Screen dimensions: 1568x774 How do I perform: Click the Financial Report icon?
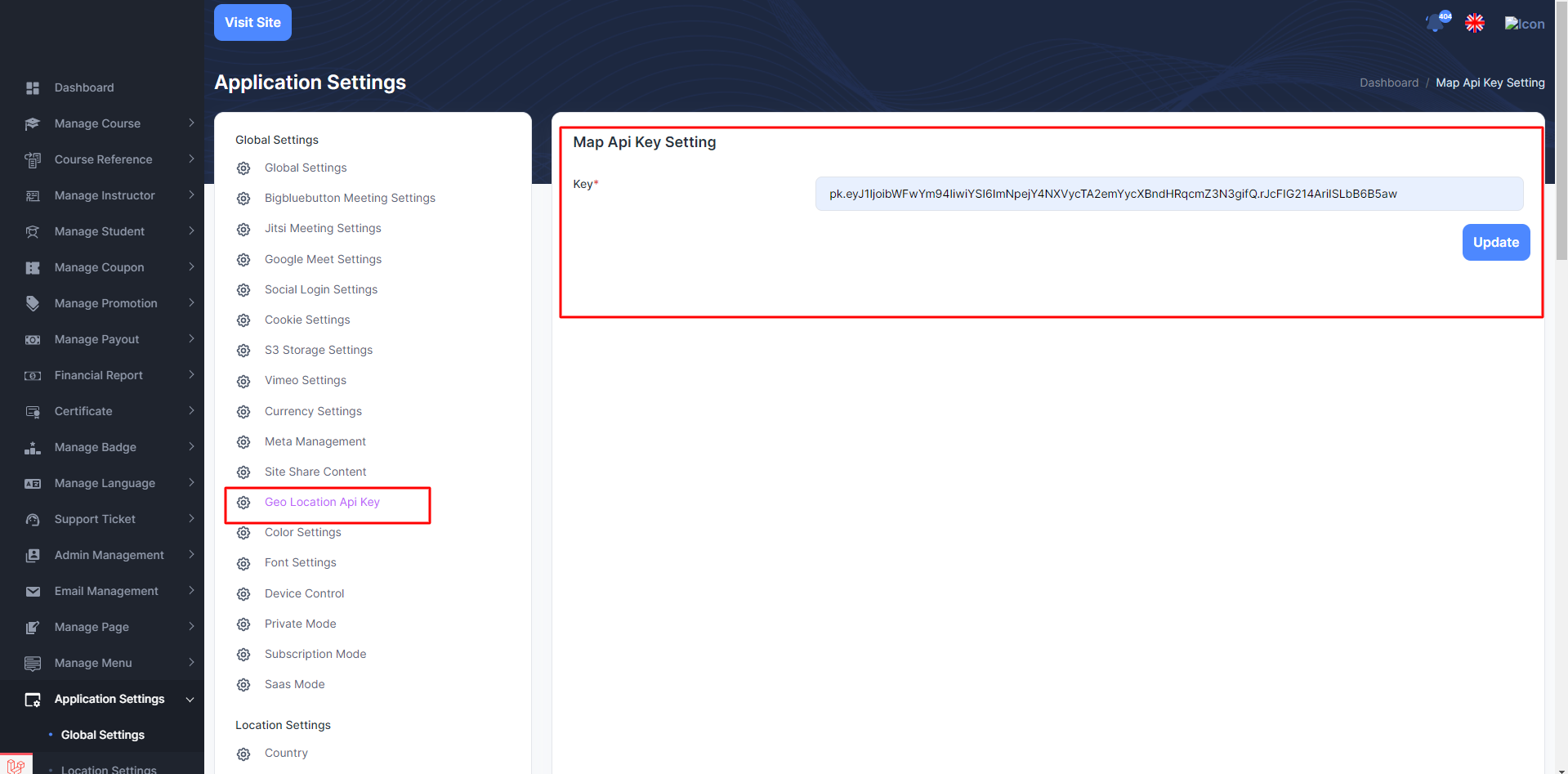33,375
